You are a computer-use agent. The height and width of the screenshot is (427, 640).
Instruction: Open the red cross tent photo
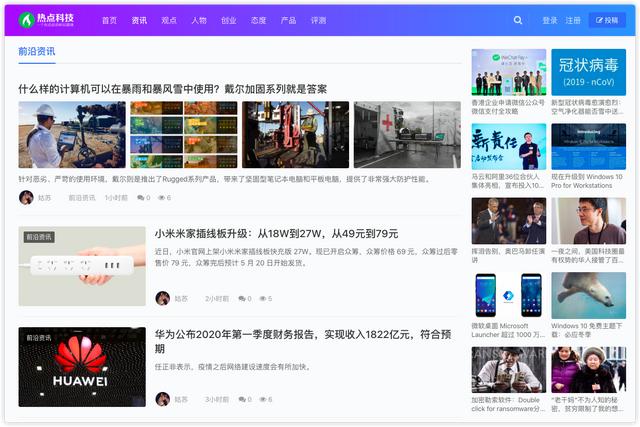click(x=407, y=135)
